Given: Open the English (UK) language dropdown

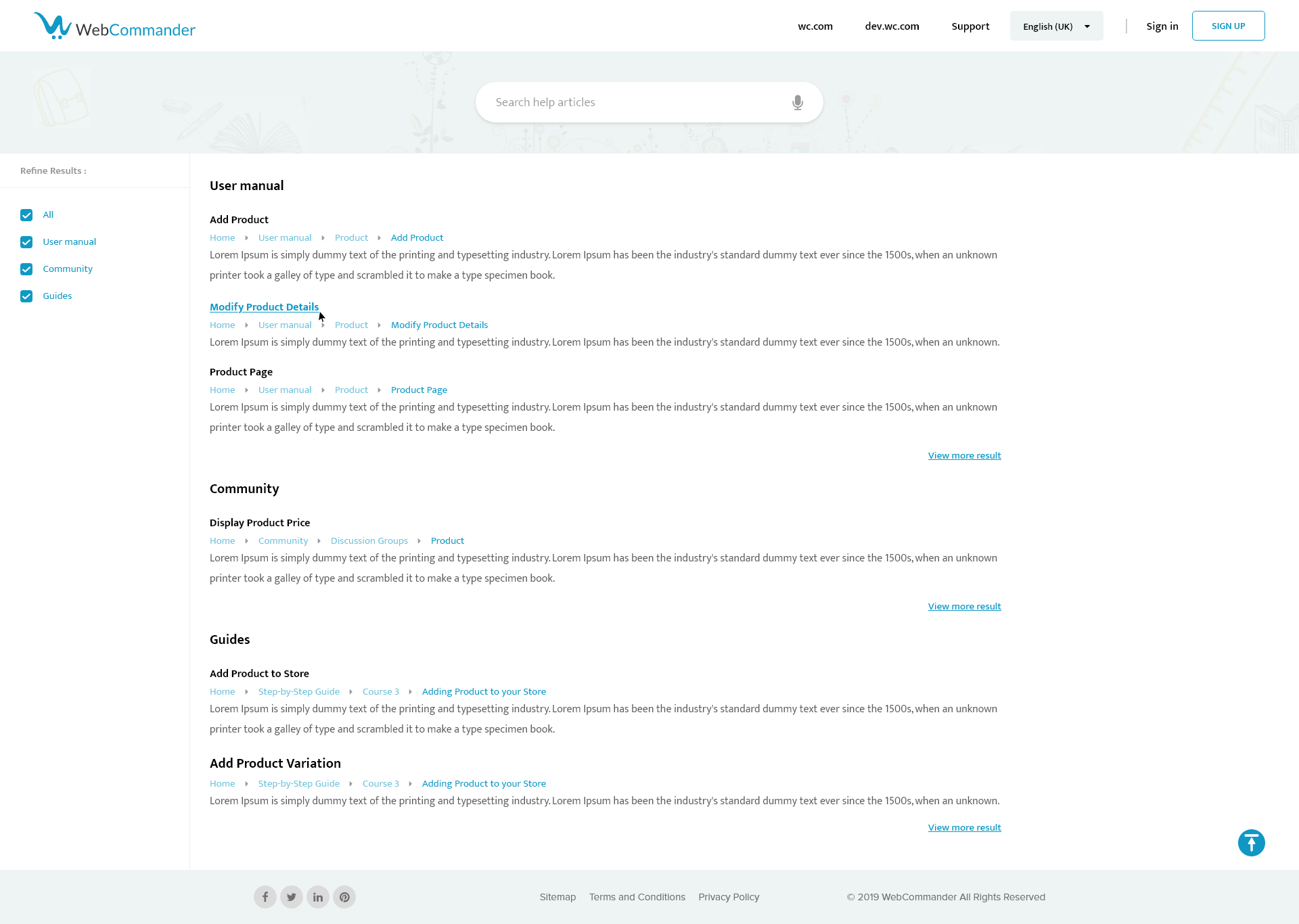Looking at the screenshot, I should pyautogui.click(x=1056, y=26).
